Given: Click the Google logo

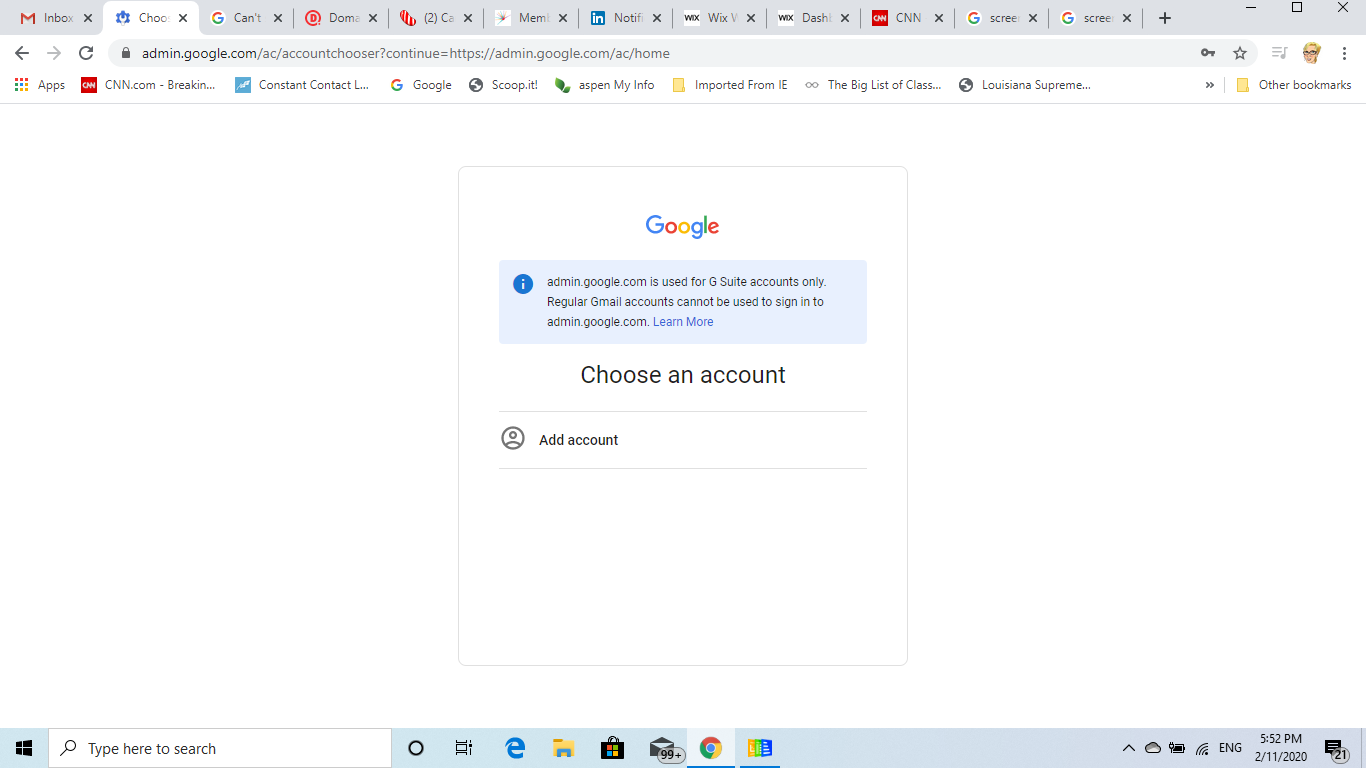Looking at the screenshot, I should [x=683, y=226].
